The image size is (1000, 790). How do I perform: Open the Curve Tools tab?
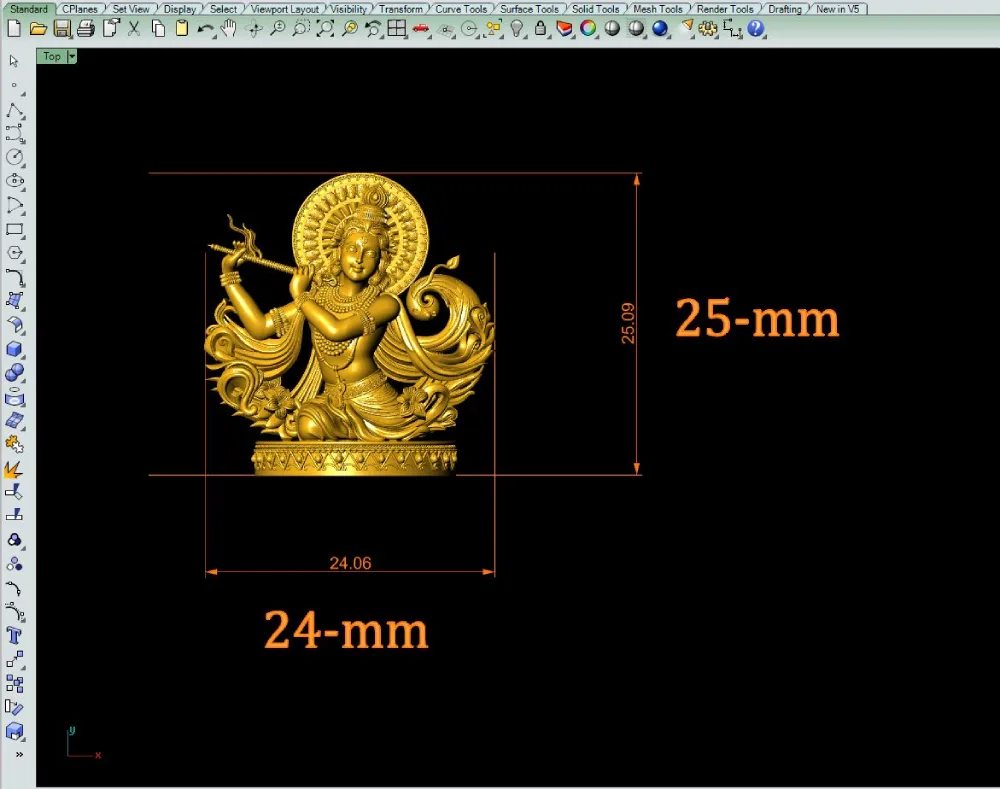[461, 9]
